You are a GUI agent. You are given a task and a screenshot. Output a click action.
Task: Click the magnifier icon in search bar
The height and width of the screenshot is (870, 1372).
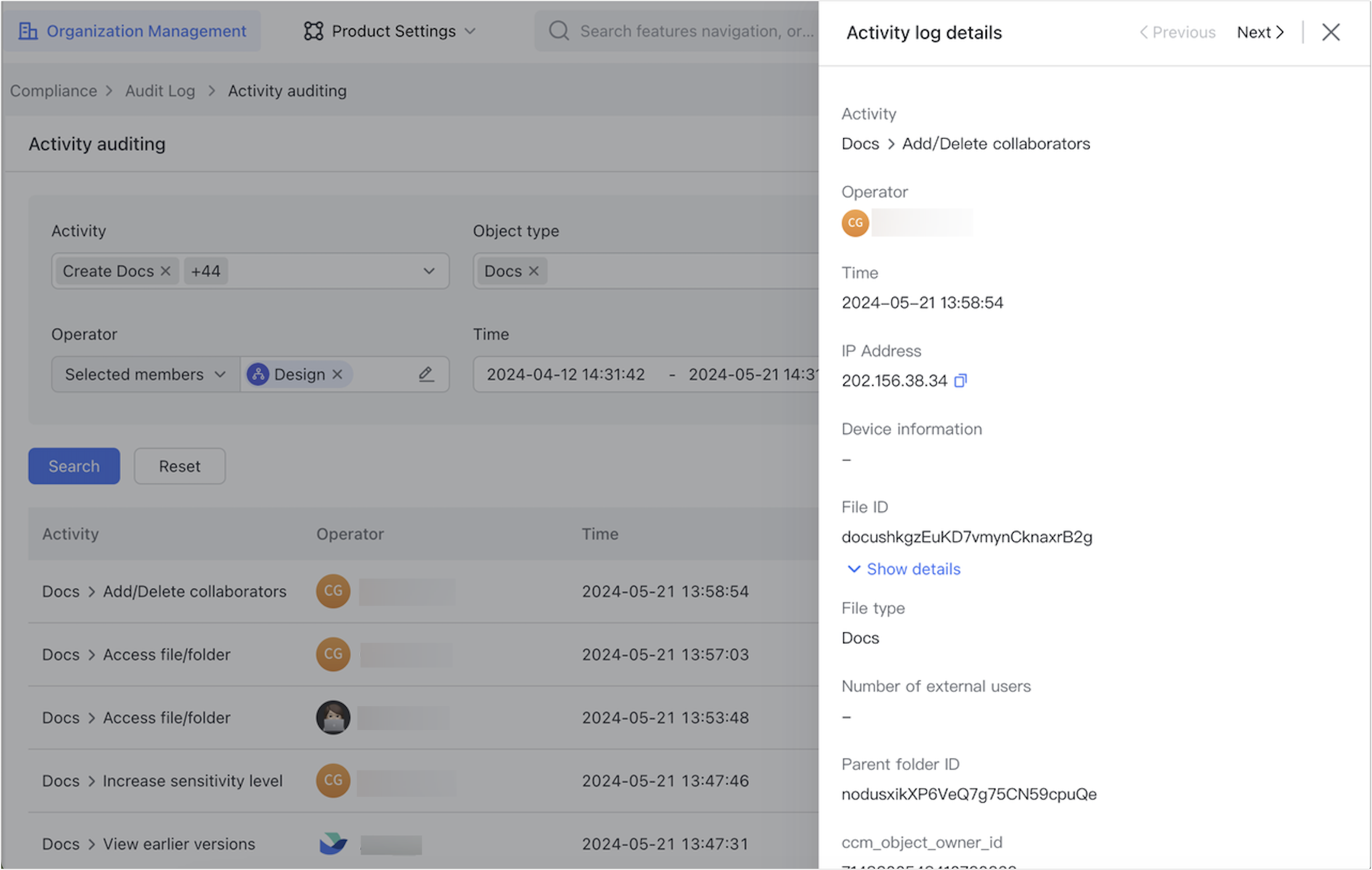[558, 31]
